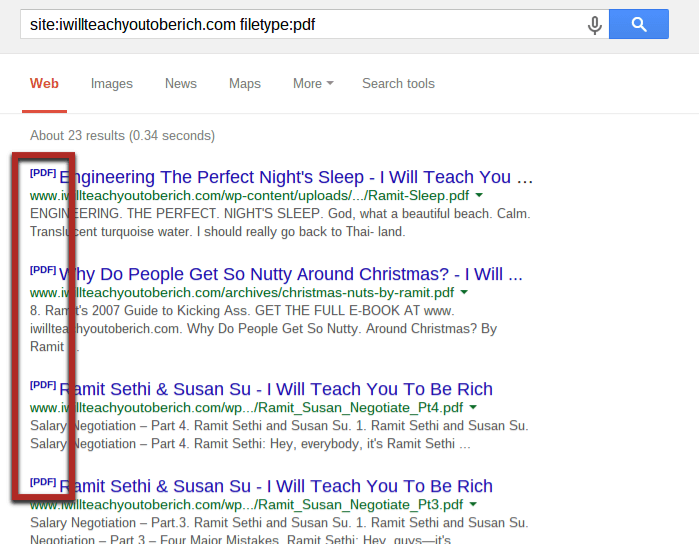Click the Ramit-Sleep.pdf green URL text
This screenshot has width=699, height=544.
click(x=249, y=196)
